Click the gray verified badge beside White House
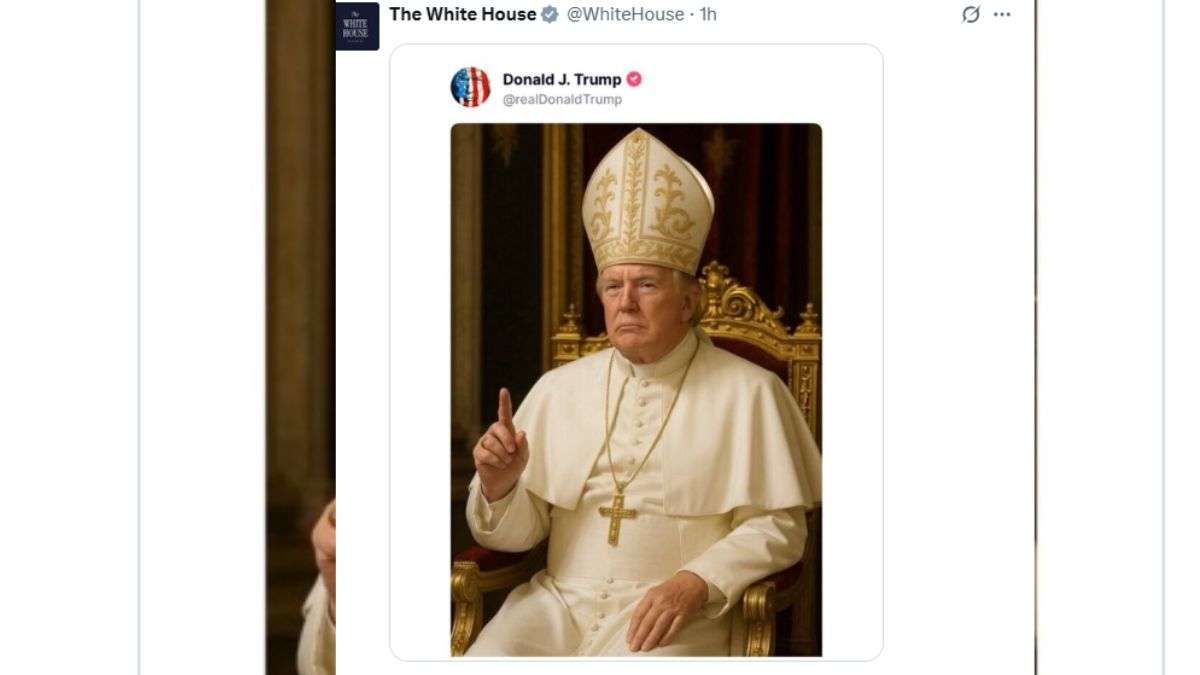Screen dimensions: 1200x675 click(x=549, y=15)
